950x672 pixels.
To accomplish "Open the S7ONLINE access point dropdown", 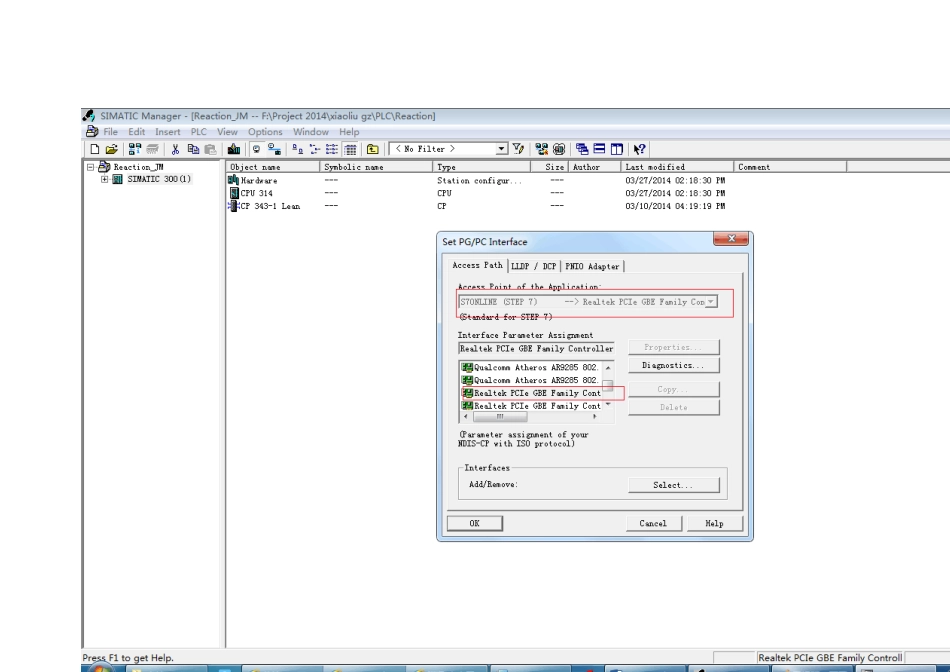I will coord(711,302).
